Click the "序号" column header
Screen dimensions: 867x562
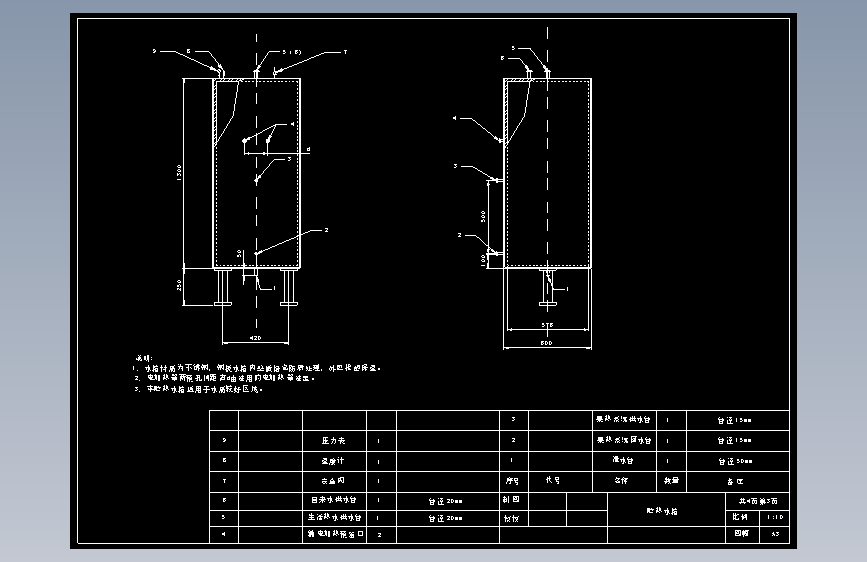512,481
